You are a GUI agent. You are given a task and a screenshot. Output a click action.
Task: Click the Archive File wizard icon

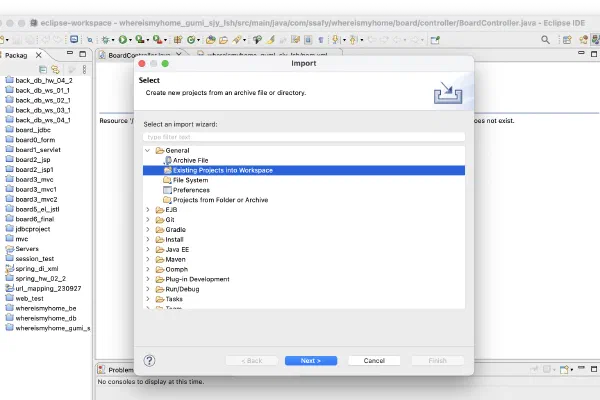pos(166,160)
